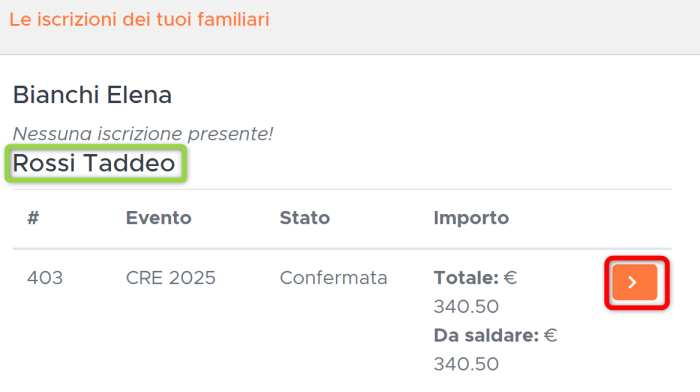Select the Rossi Taddeo family member name
Image resolution: width=700 pixels, height=392 pixels.
pyautogui.click(x=94, y=163)
